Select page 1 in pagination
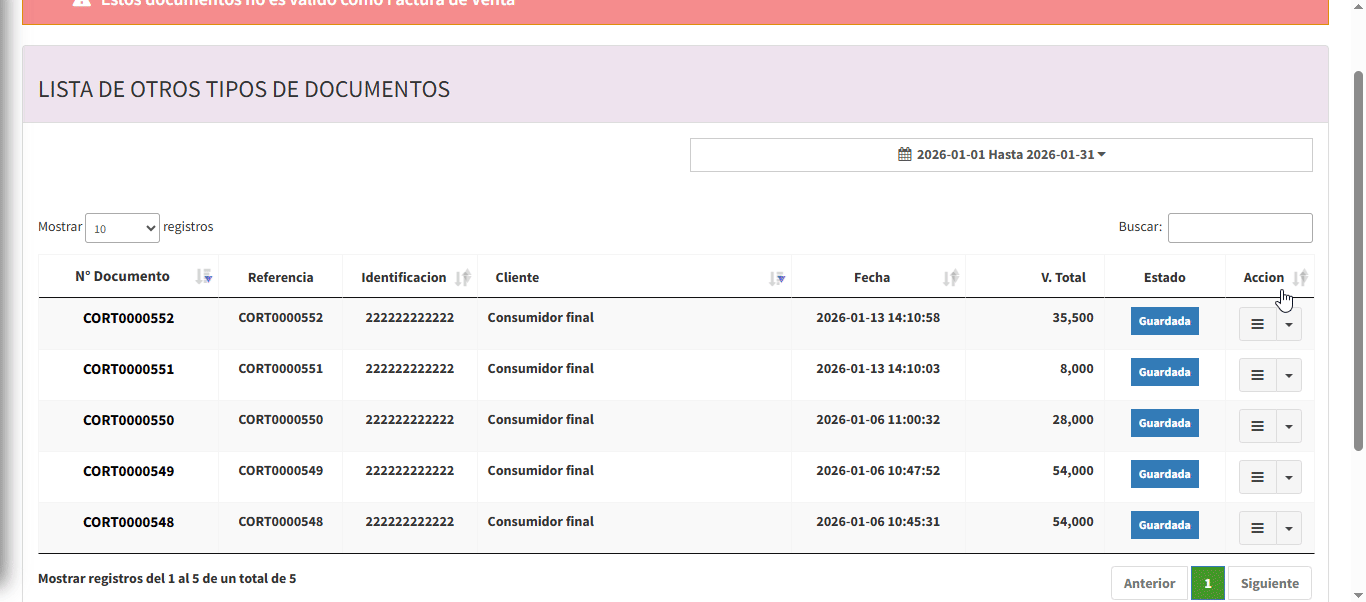1366x602 pixels. (1207, 583)
